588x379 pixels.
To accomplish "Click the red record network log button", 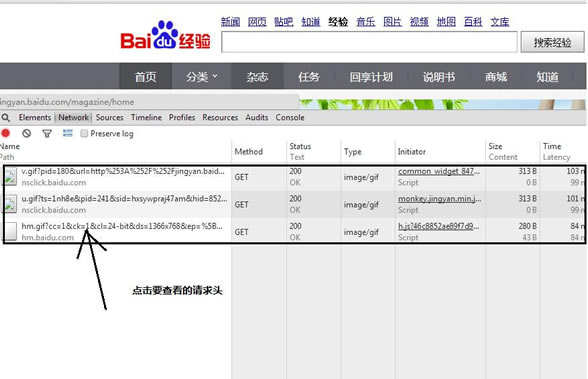I will 6,133.
